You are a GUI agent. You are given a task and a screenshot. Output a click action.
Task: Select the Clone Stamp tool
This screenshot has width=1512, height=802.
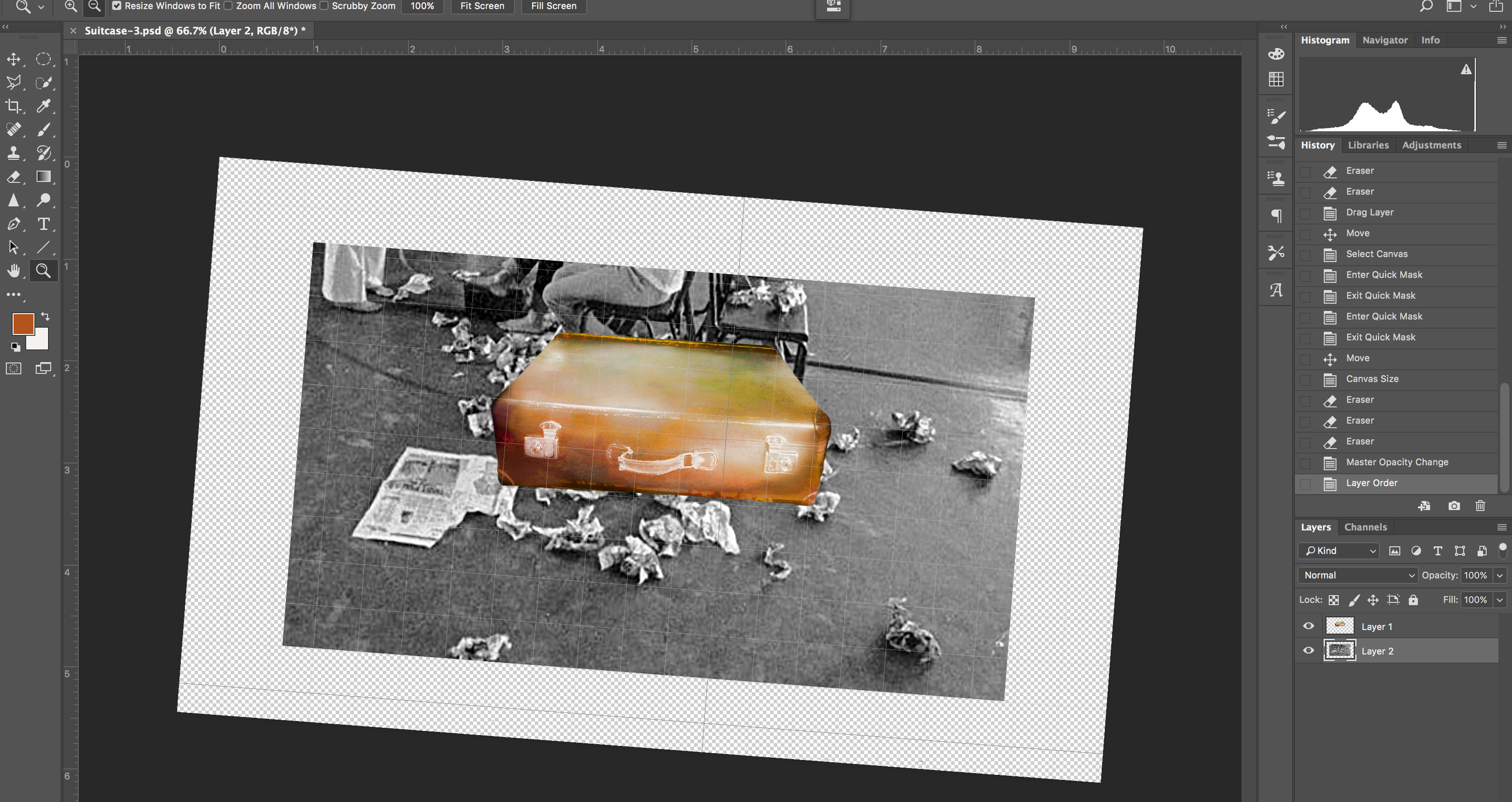point(14,153)
